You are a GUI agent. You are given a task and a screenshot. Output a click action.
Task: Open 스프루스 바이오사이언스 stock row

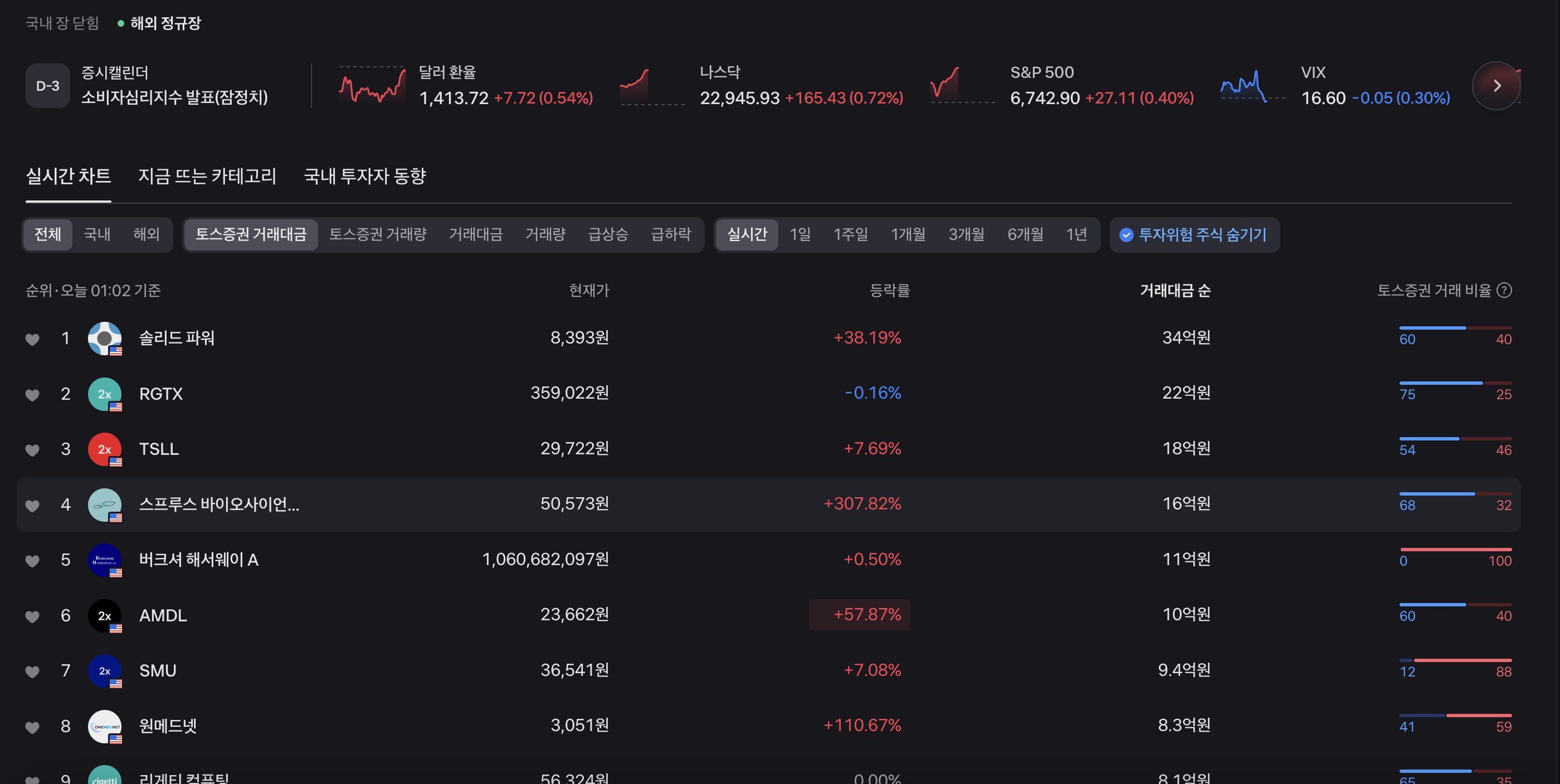click(219, 504)
